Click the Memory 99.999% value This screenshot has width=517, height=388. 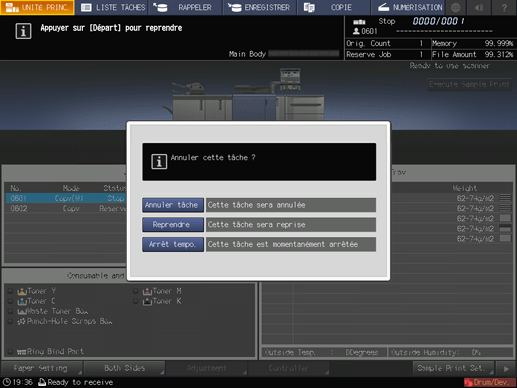tap(498, 44)
